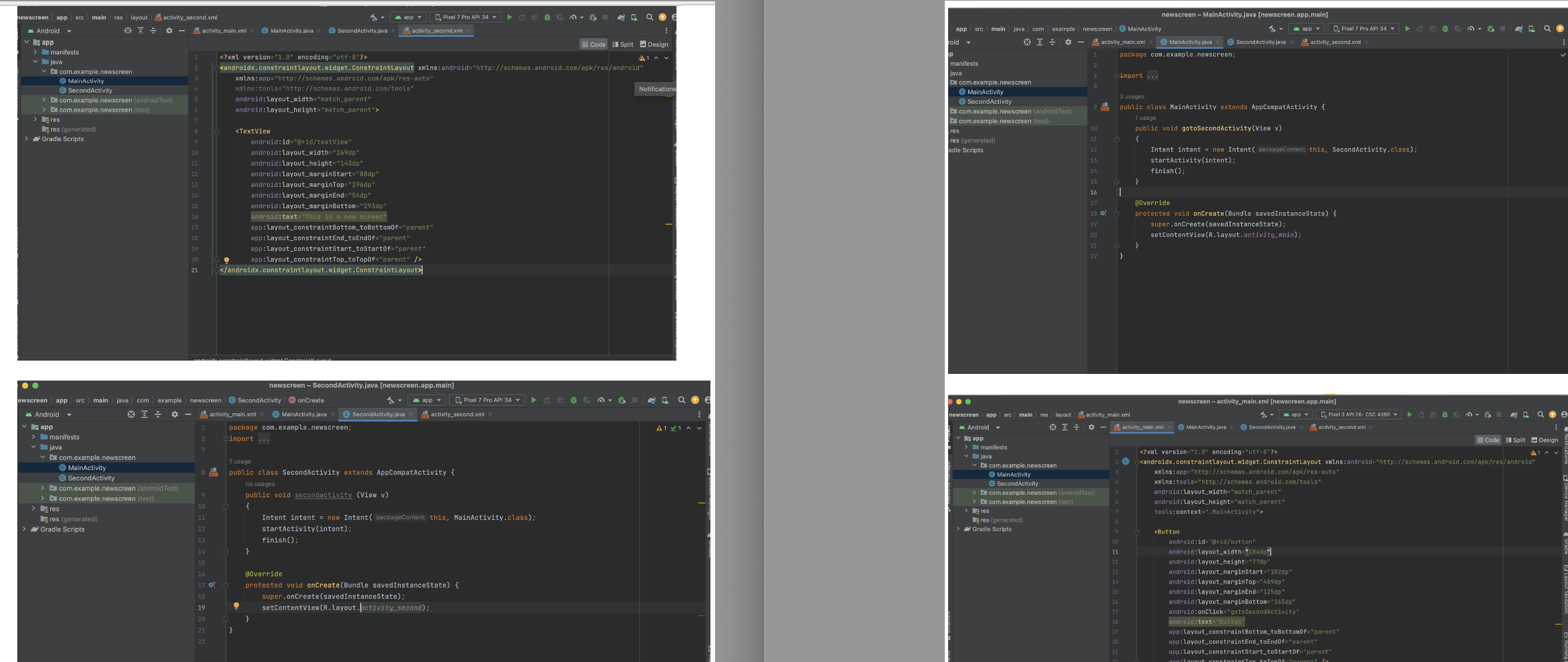
Task: Click Expand All icon in SecondActivity.java project panel
Action: point(144,414)
